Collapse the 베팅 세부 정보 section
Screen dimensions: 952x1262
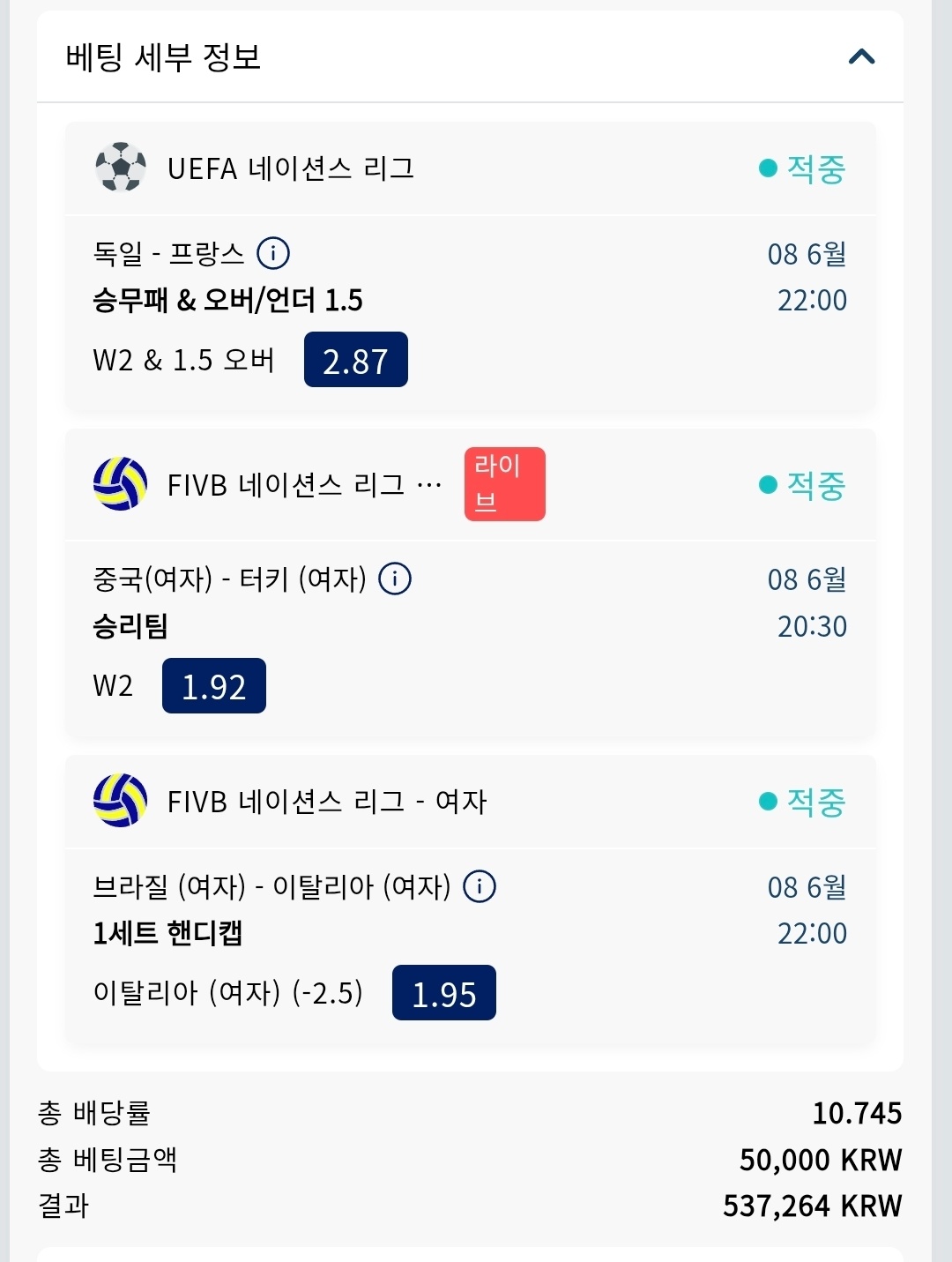(x=861, y=57)
